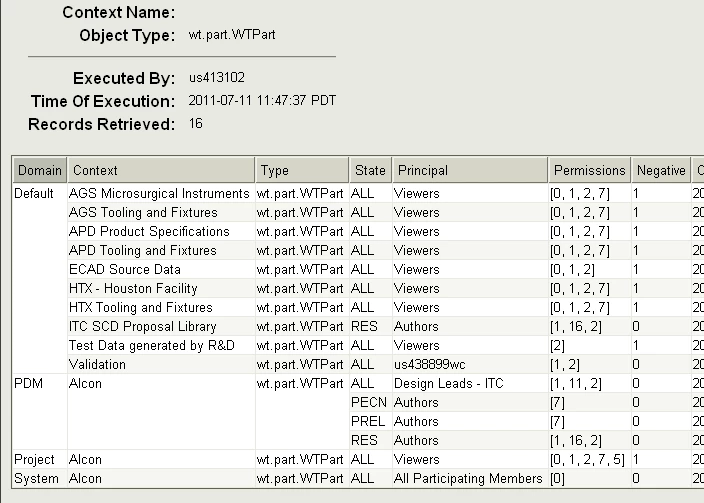Click the Context column header
This screenshot has width=704, height=503.
pyautogui.click(x=160, y=170)
